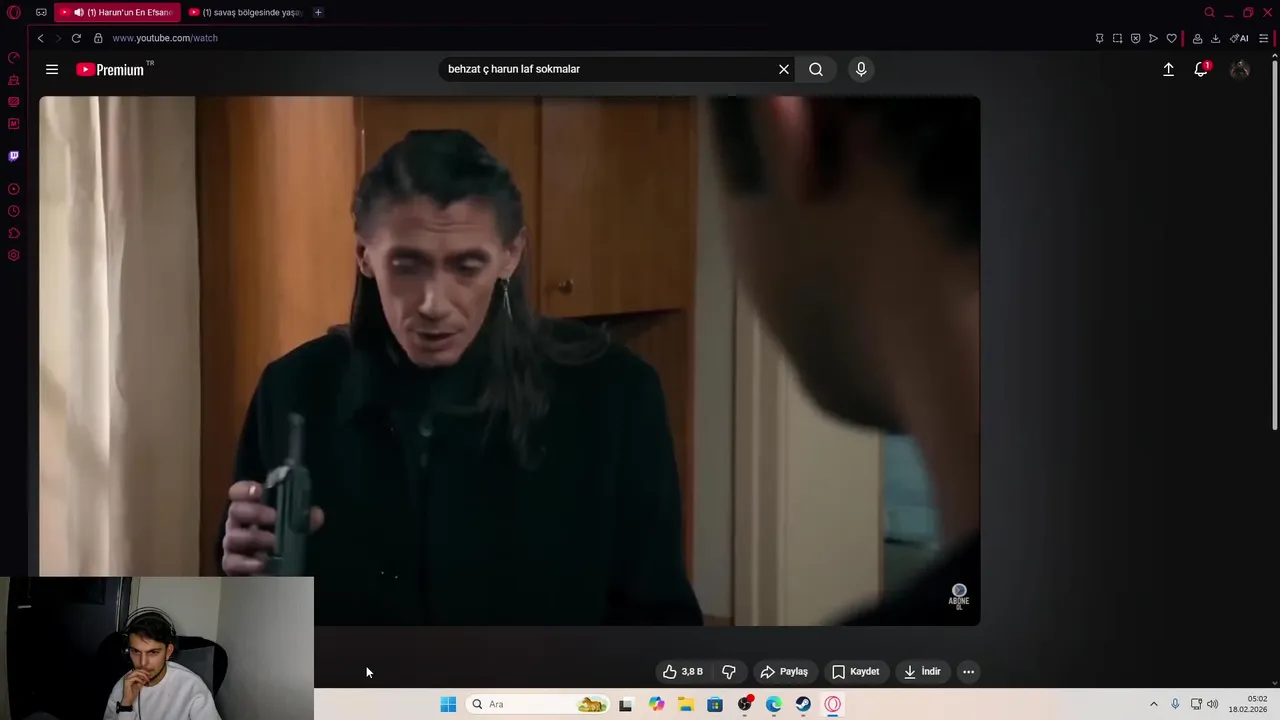Open a new browser tab

click(x=318, y=12)
